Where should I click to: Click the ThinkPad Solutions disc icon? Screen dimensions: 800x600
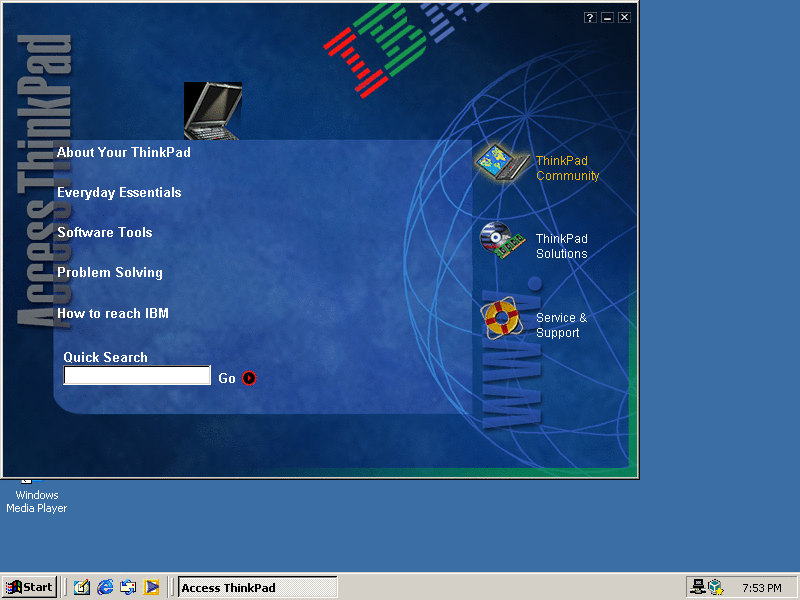[x=502, y=241]
